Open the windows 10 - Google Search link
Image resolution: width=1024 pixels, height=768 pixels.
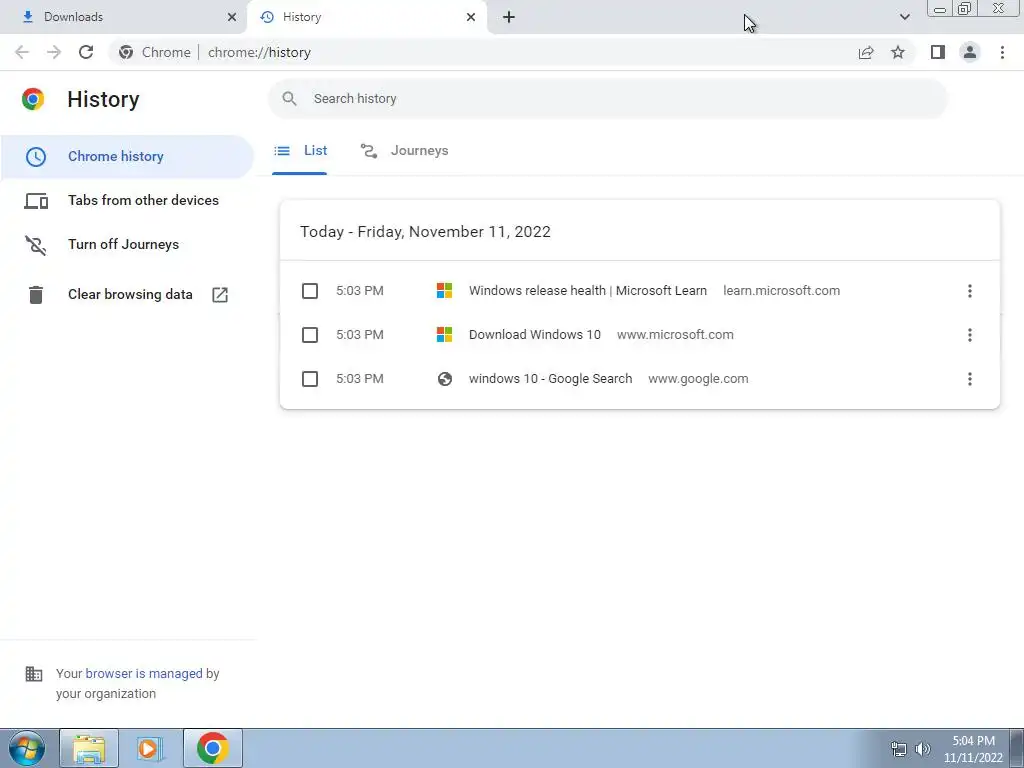[551, 379]
